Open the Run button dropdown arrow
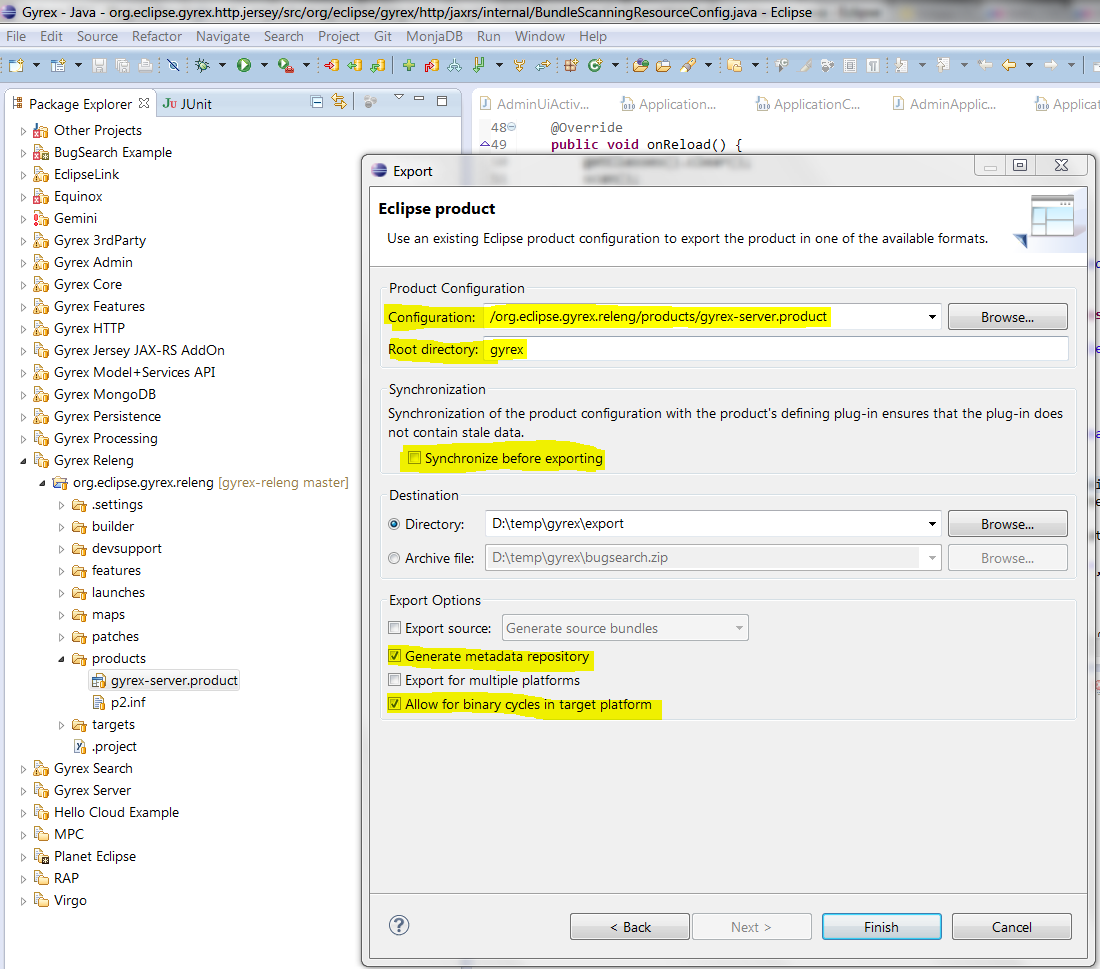Screen dimensions: 1100x969 click(264, 65)
